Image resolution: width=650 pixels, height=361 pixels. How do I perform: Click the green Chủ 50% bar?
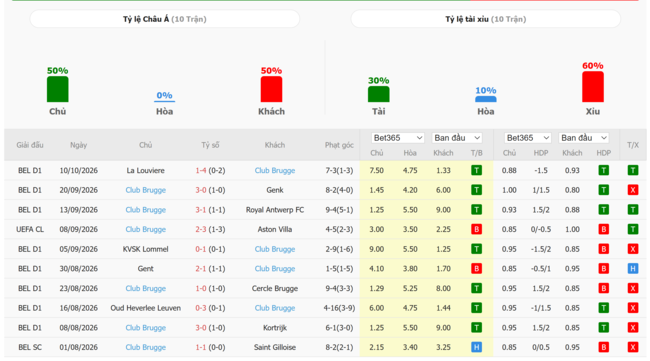[x=58, y=89]
